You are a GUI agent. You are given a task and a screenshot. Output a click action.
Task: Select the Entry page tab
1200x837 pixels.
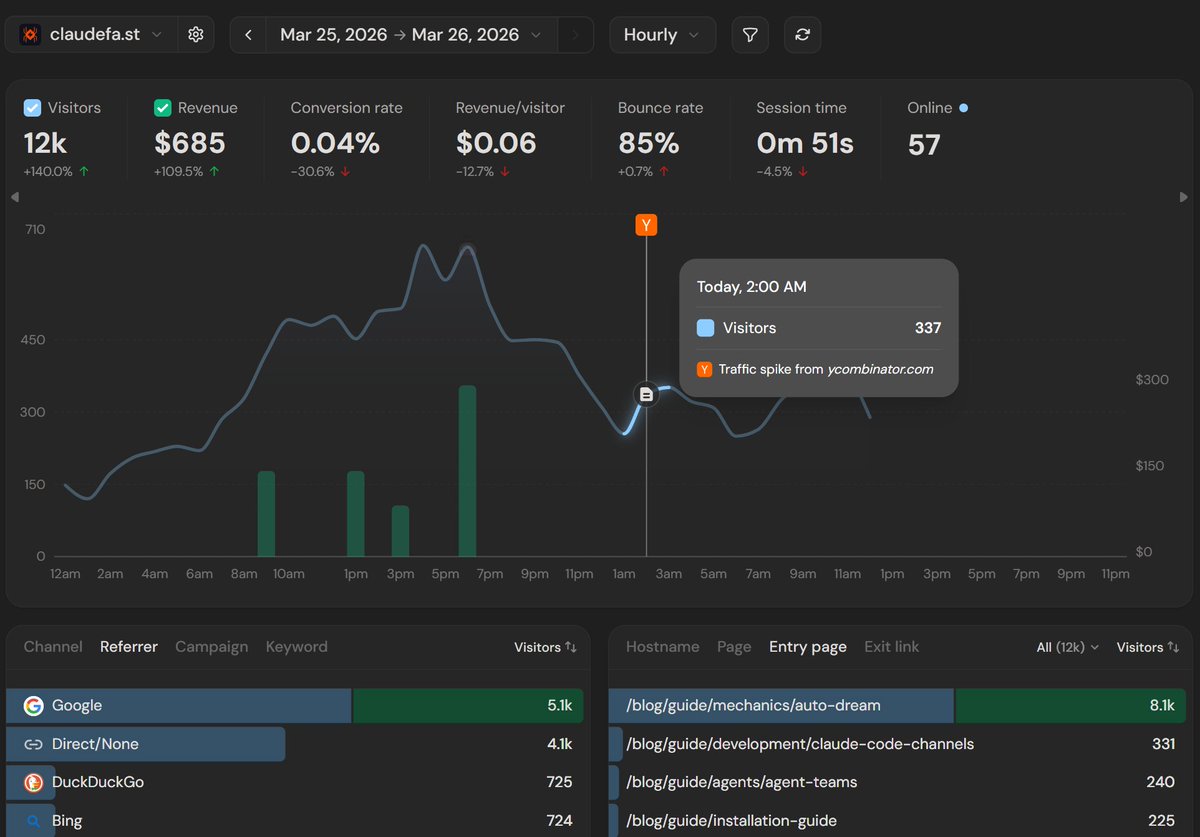click(x=808, y=647)
